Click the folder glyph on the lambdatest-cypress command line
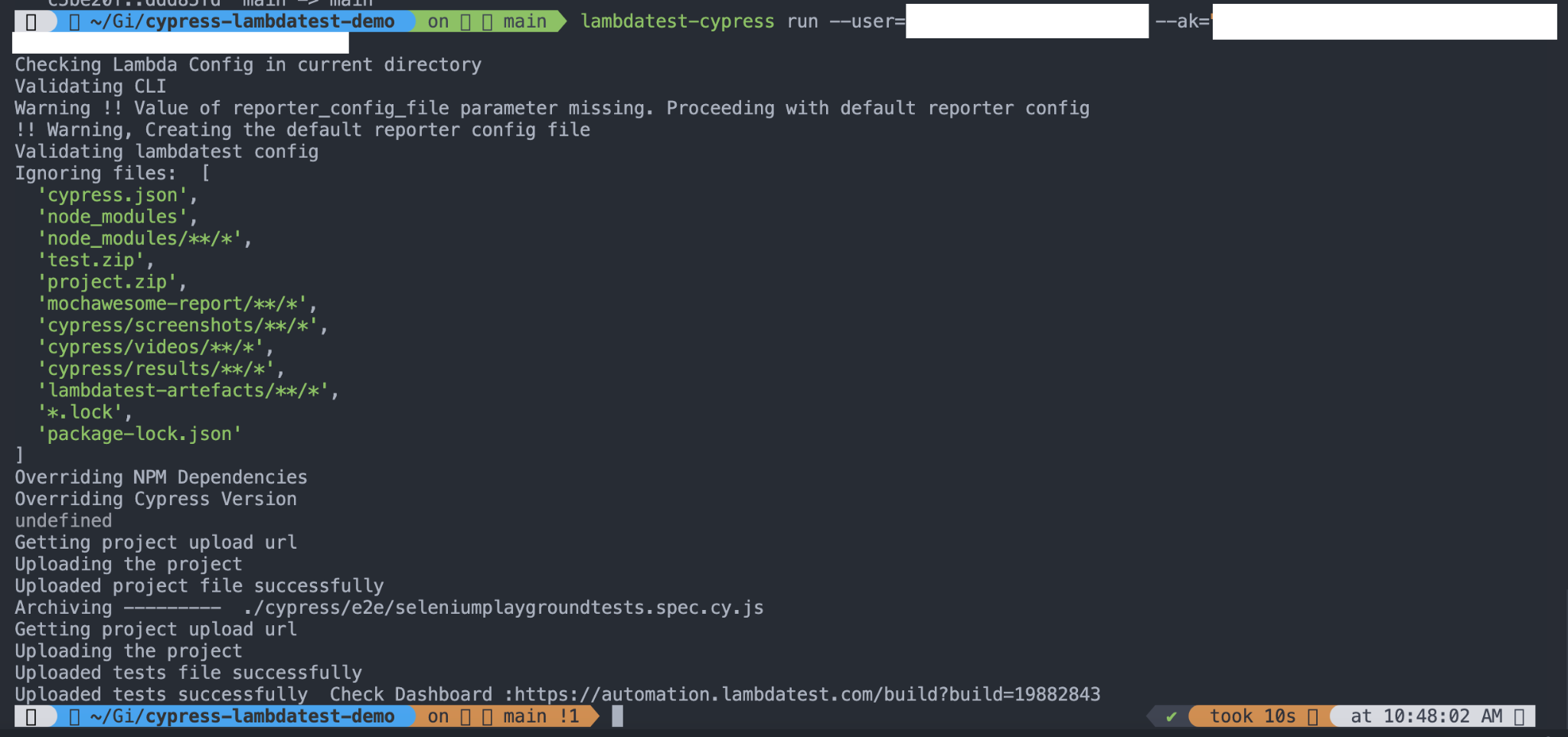 (74, 21)
